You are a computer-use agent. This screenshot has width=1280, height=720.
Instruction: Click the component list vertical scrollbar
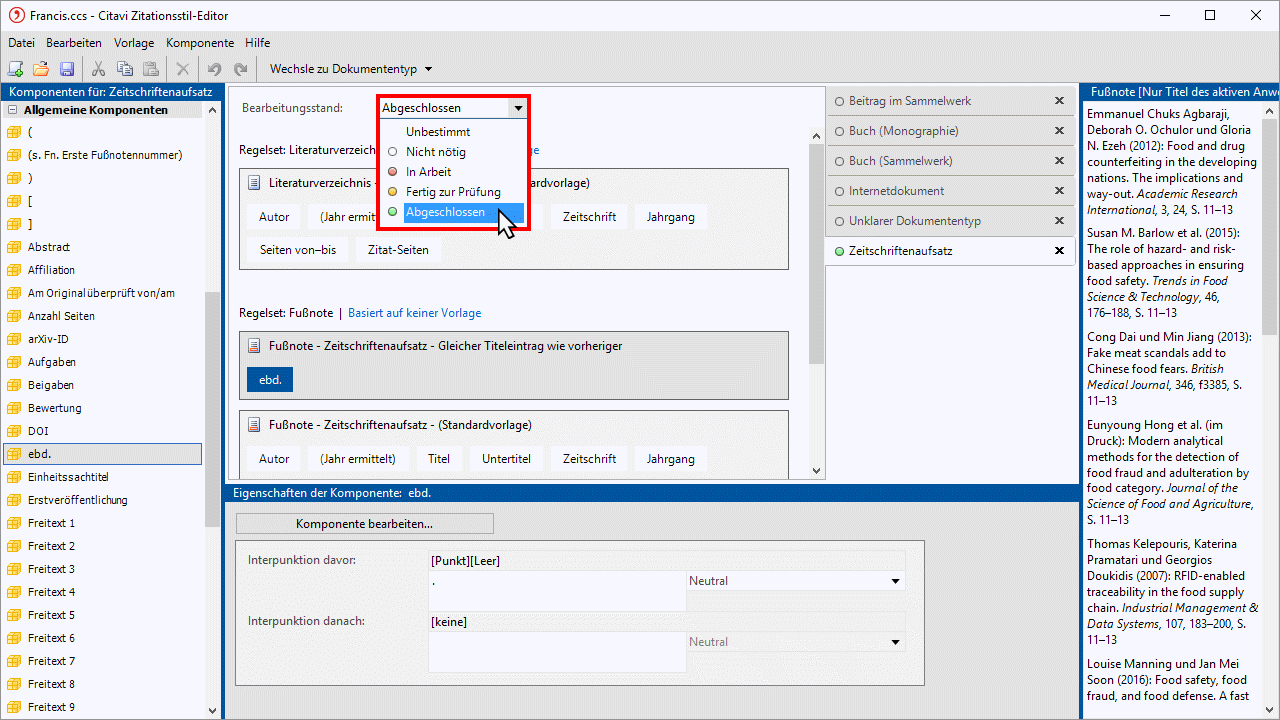pos(212,400)
